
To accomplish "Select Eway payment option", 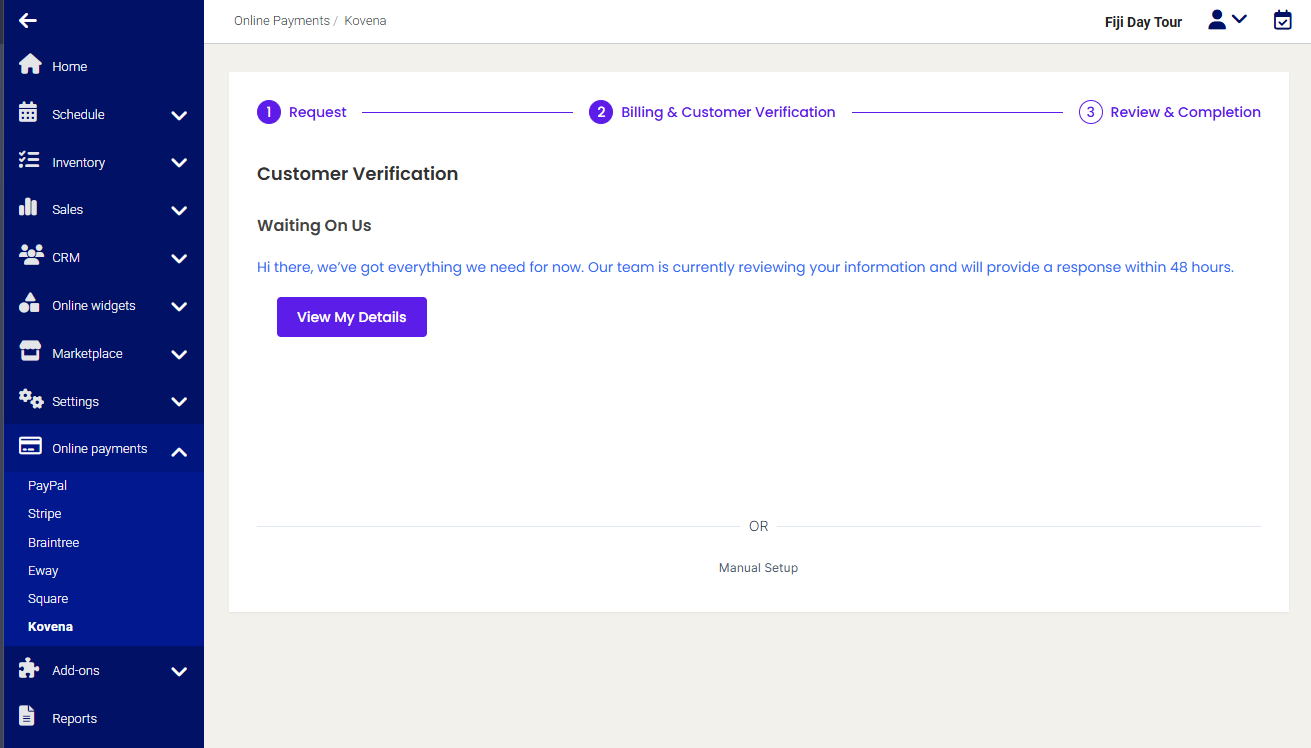I will point(43,570).
